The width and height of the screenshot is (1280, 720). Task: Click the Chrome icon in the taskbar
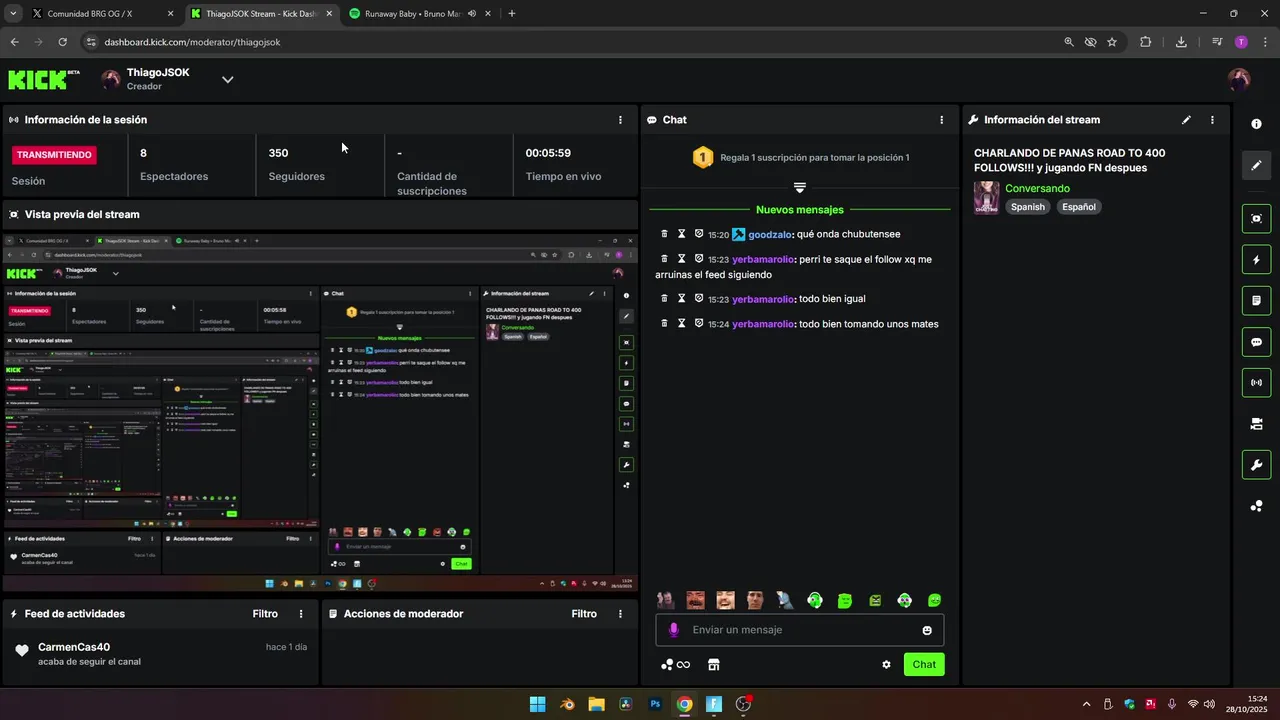tap(684, 704)
